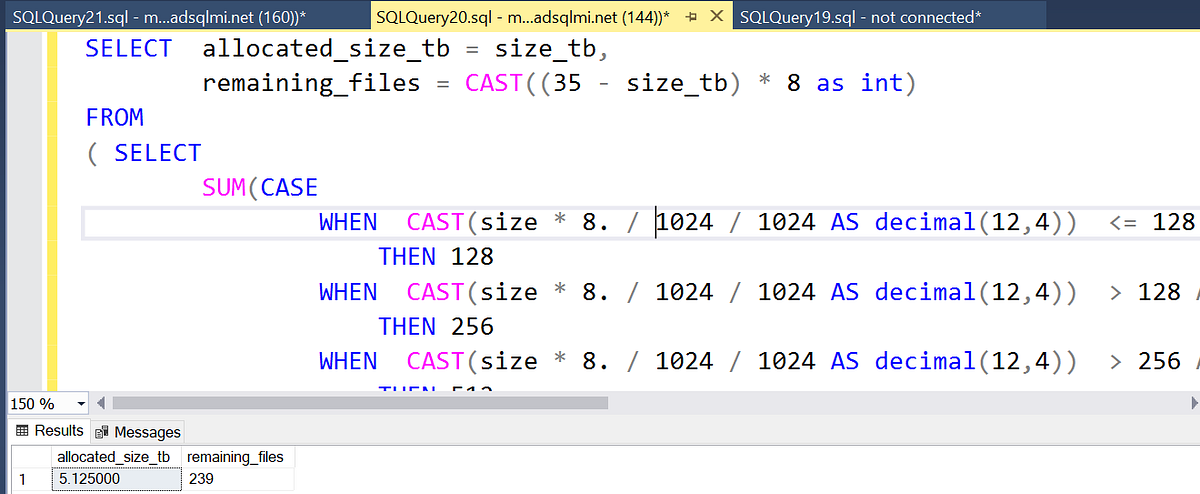
Task: Select row 1 header in the results grid
Action: (x=30, y=479)
